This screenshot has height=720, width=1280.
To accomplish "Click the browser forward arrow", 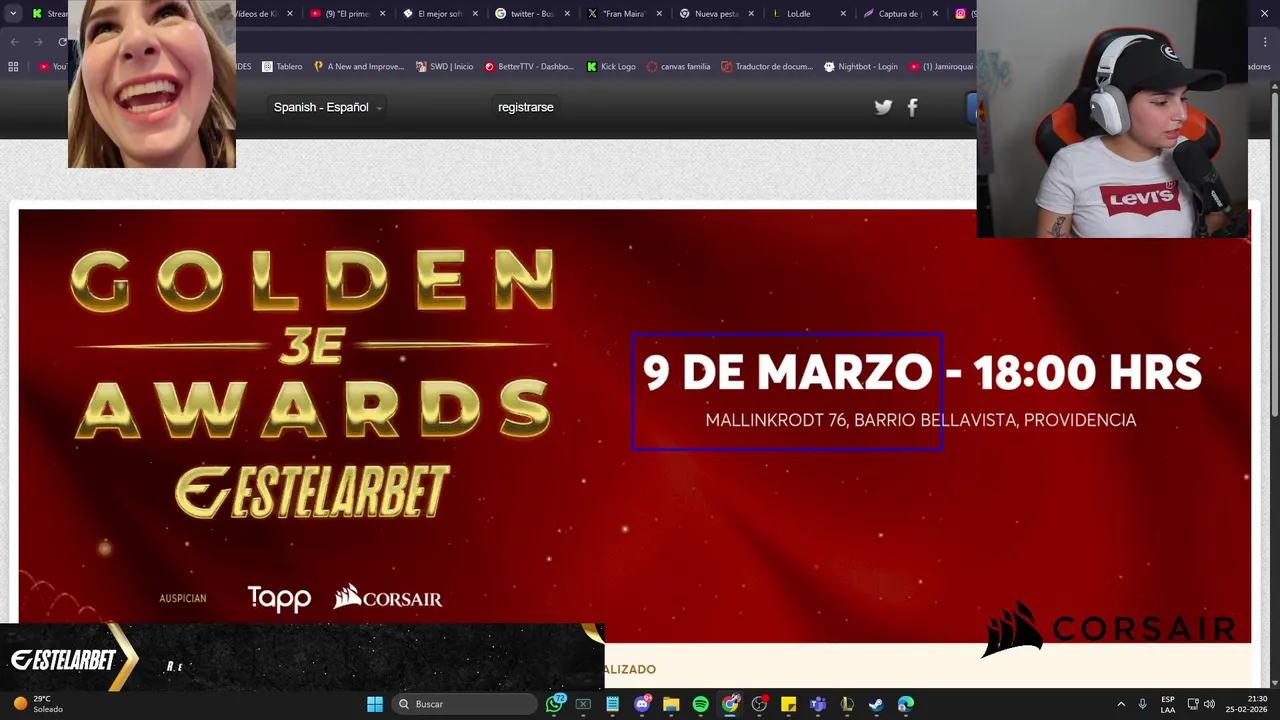I will pos(38,42).
